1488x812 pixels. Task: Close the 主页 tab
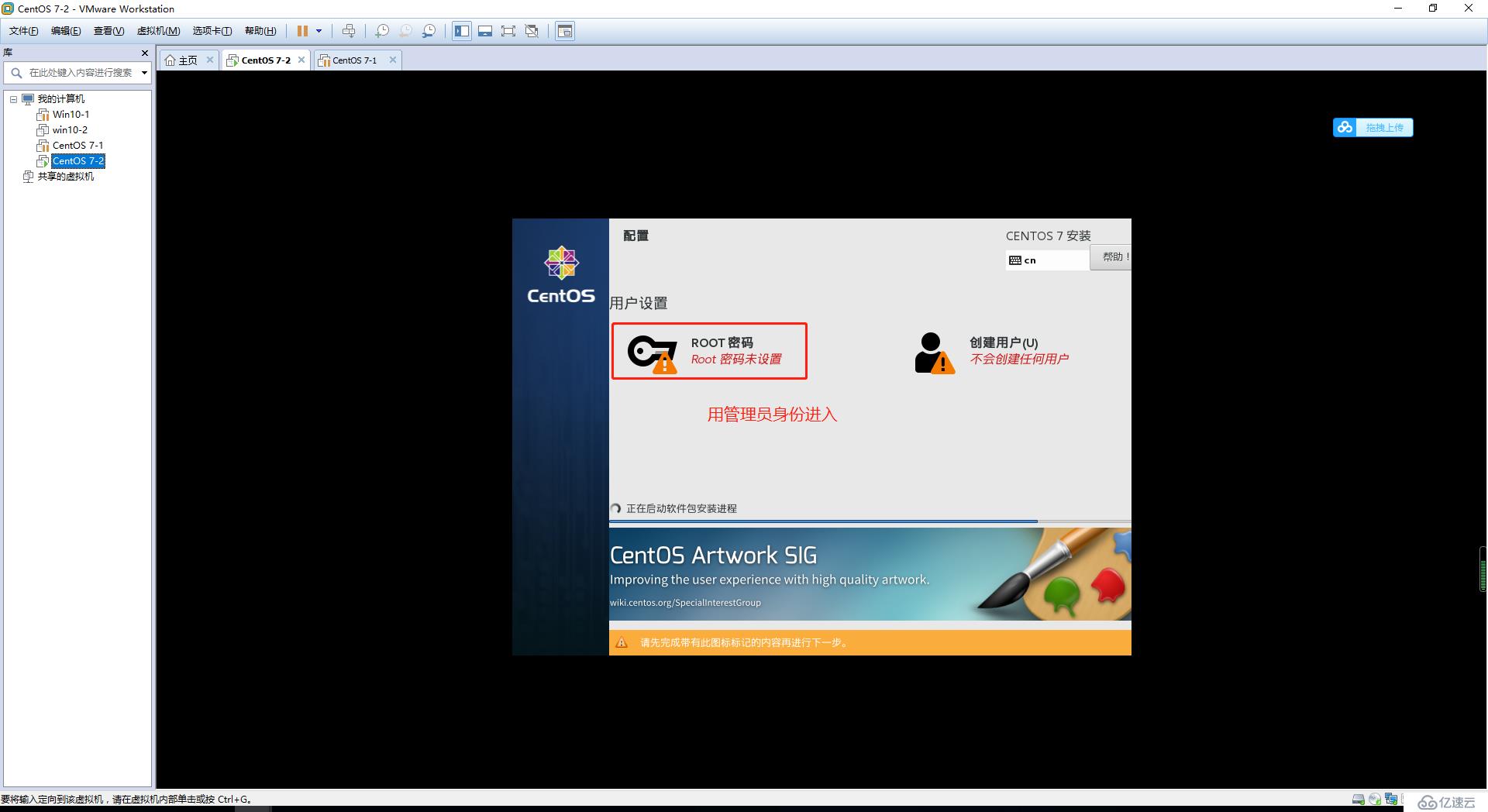tap(209, 60)
